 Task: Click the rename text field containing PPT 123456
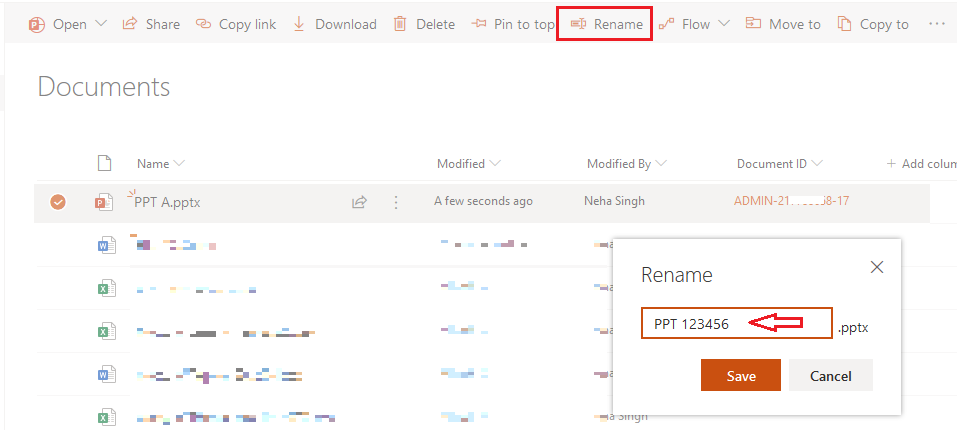pos(737,323)
